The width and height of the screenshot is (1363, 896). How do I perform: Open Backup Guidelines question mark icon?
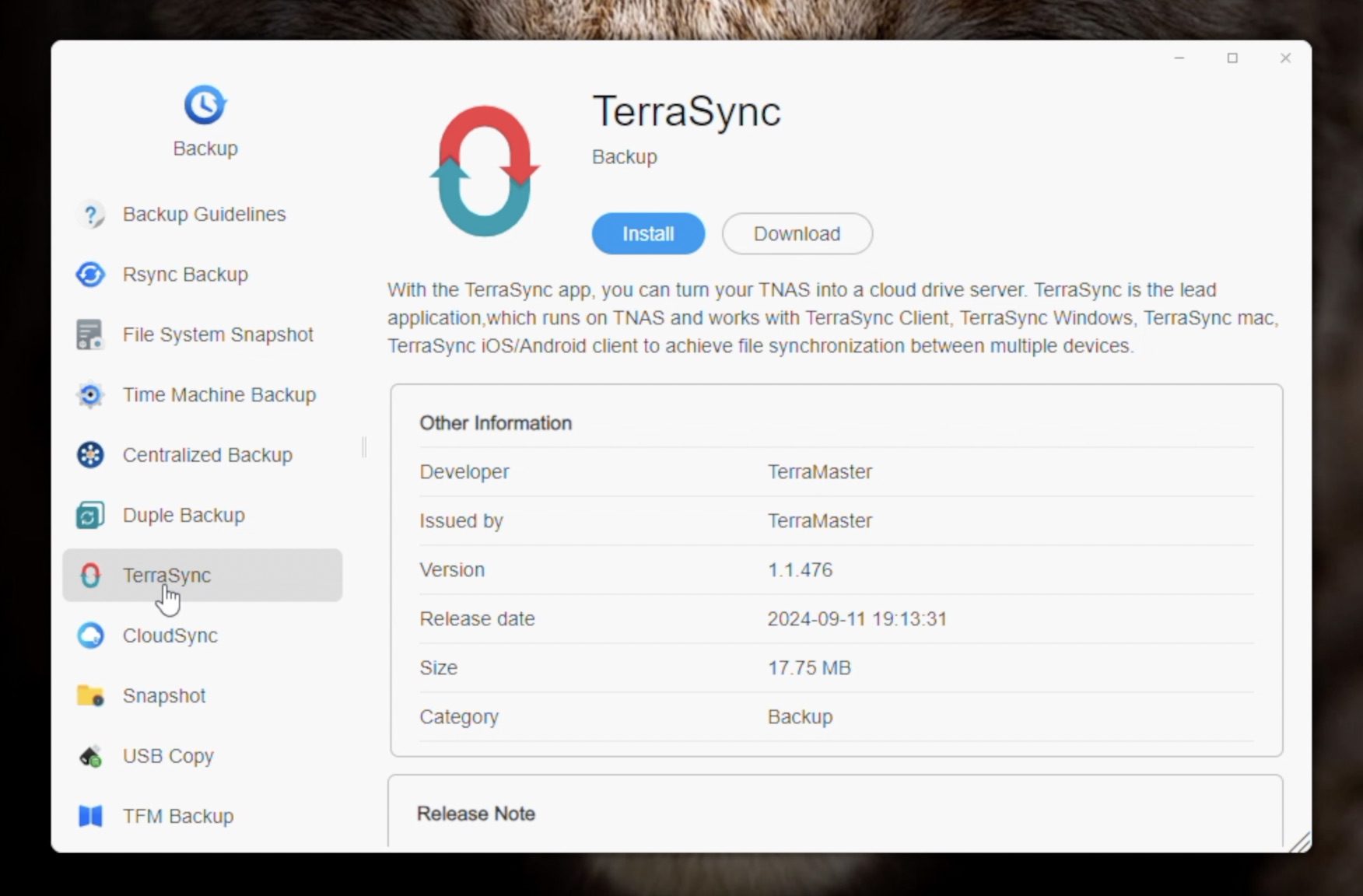click(x=91, y=215)
